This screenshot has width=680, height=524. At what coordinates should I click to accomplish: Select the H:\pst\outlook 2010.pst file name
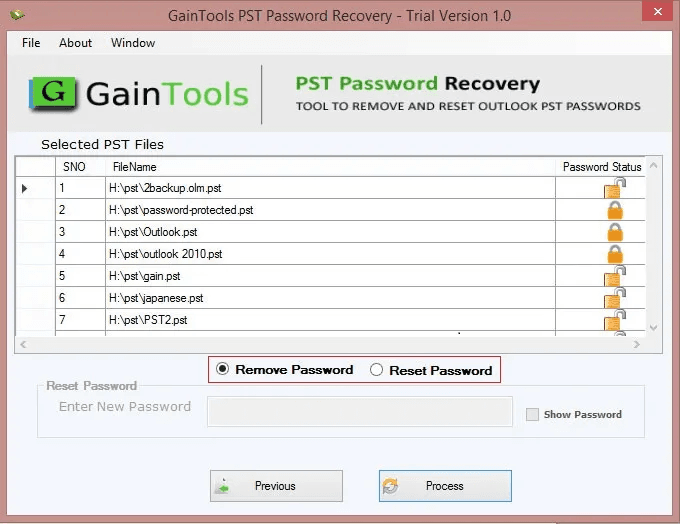tap(166, 254)
